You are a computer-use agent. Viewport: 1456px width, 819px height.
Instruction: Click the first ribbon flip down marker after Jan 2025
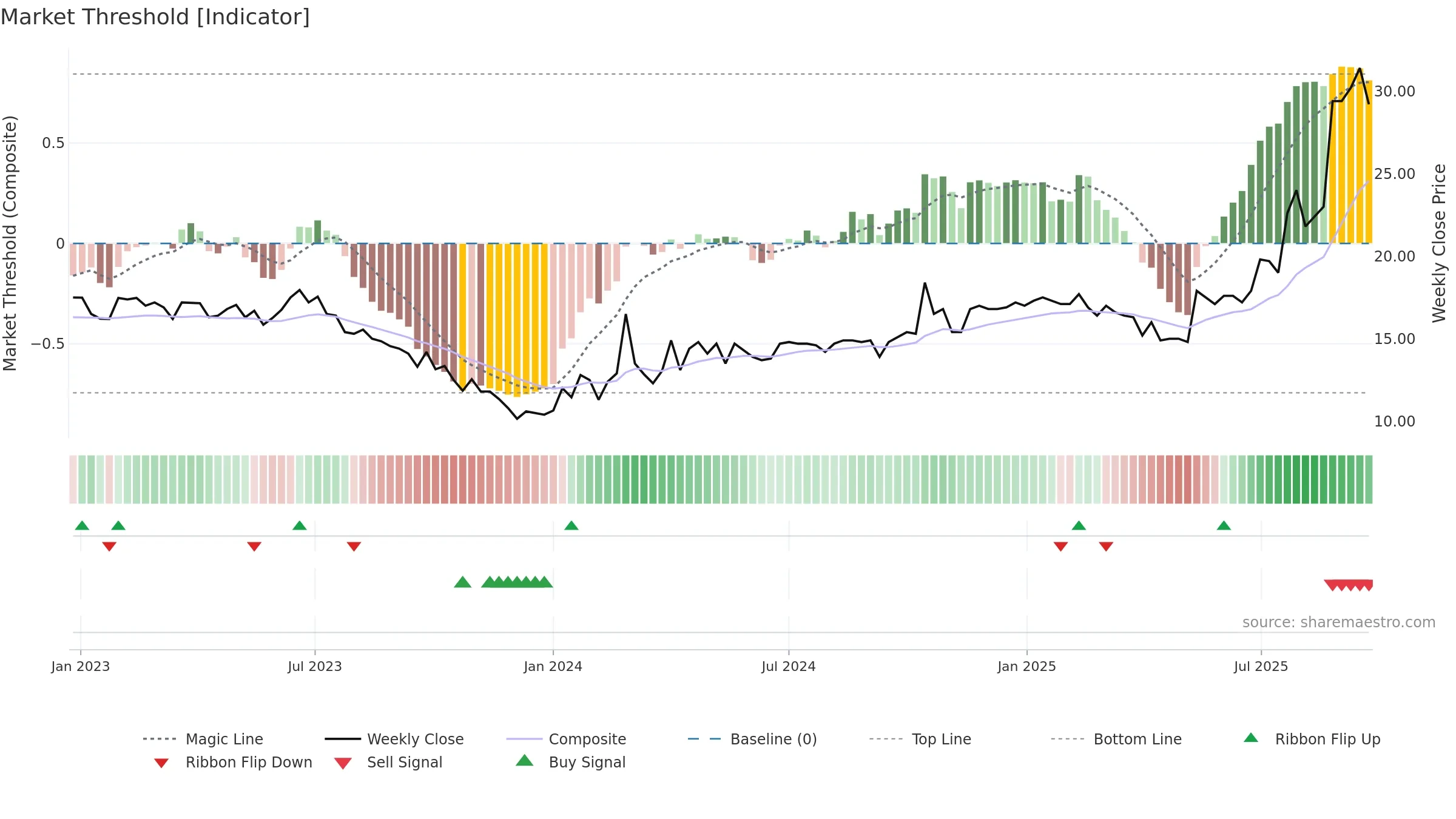(1060, 547)
